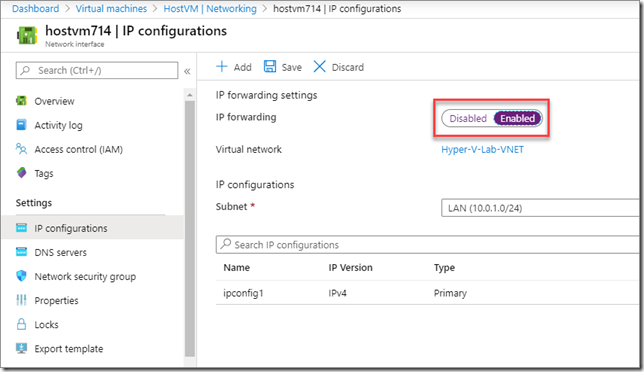This screenshot has width=644, height=372.
Task: Click the Network security group shield icon
Action: [x=21, y=276]
